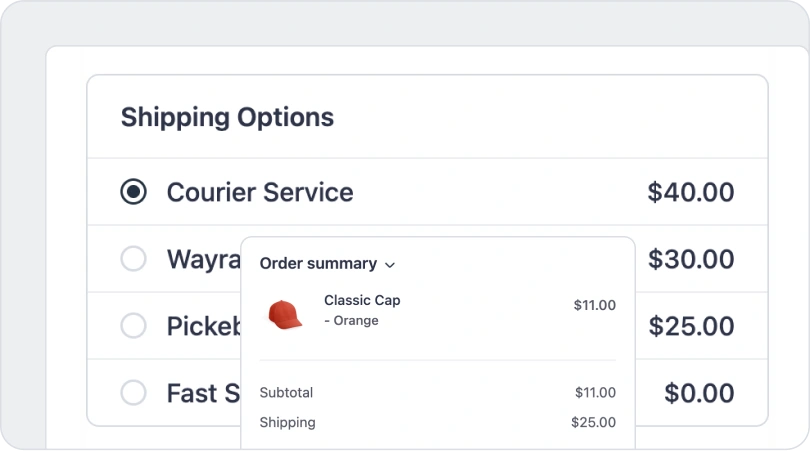Click the Order summary heading text

tap(318, 264)
